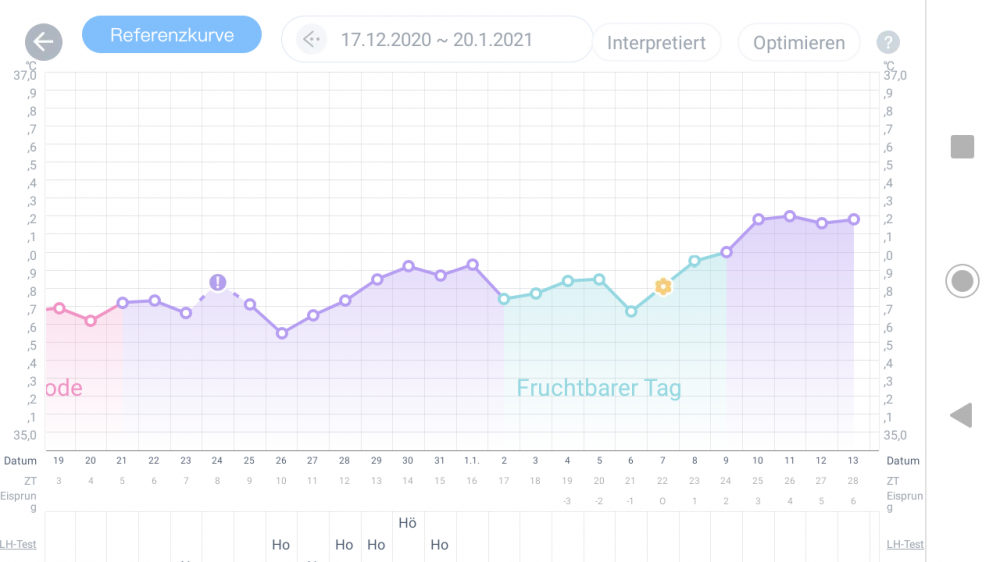
Task: Open the date range 17.12.2020 ~ 20.1.2021
Action: pyautogui.click(x=436, y=40)
